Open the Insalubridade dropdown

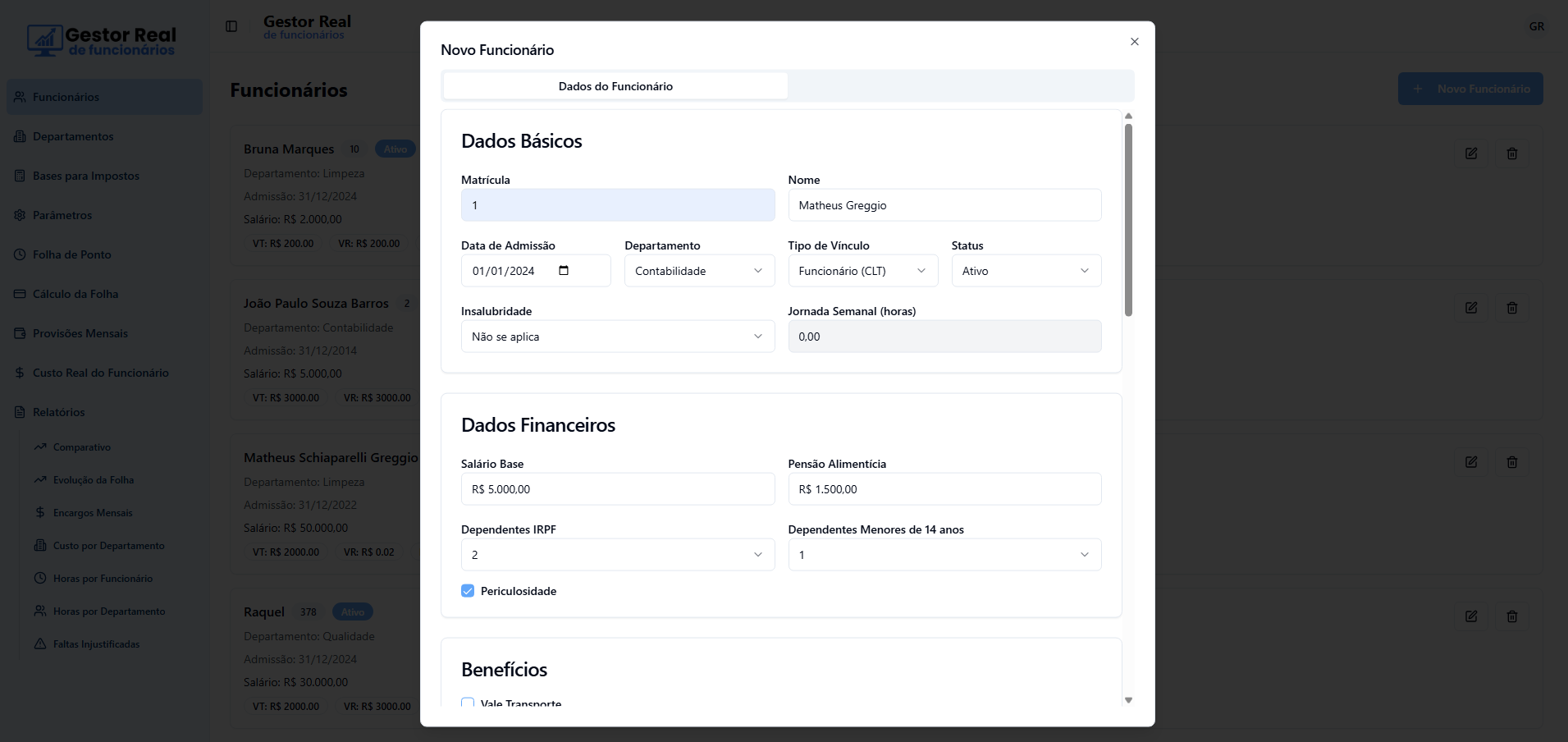pos(618,337)
